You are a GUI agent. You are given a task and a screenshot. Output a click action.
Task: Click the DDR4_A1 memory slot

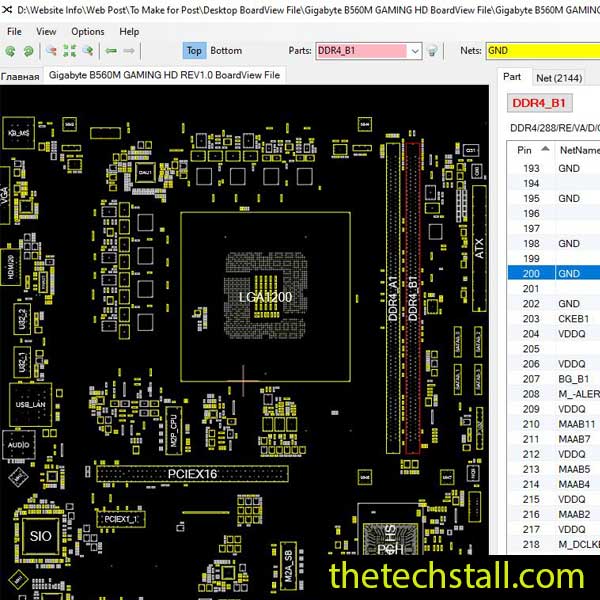pyautogui.click(x=393, y=298)
